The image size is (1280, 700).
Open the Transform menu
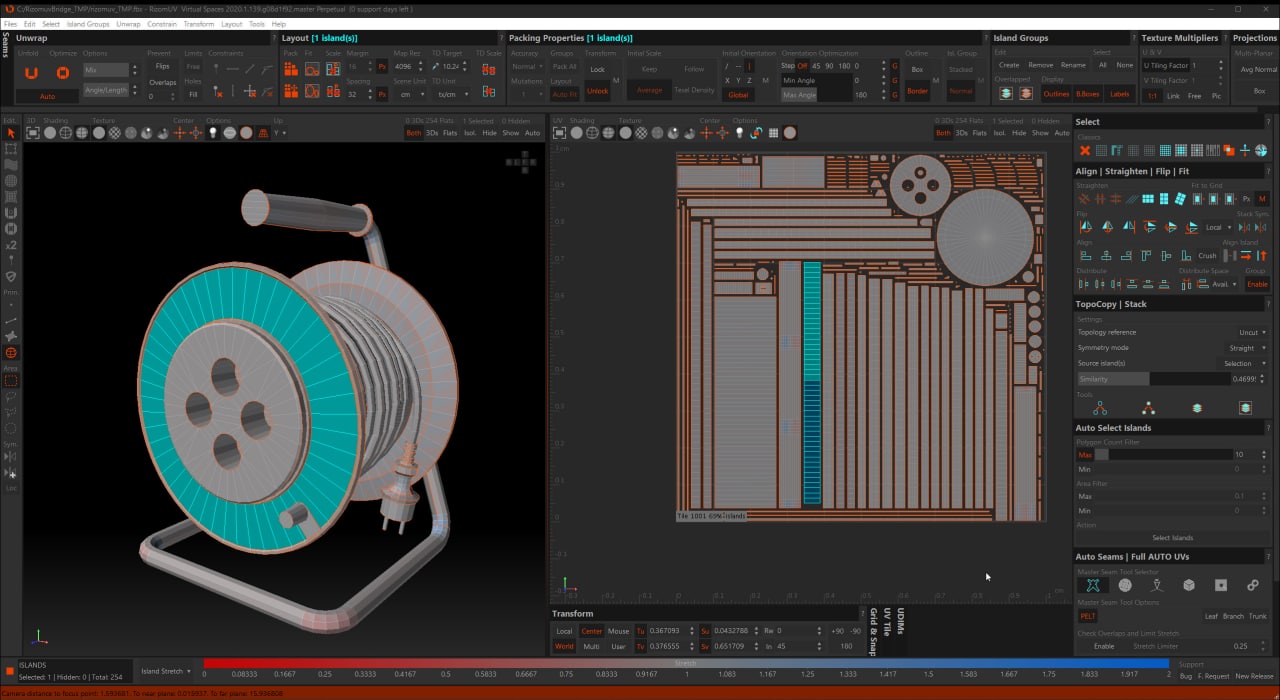[x=198, y=24]
